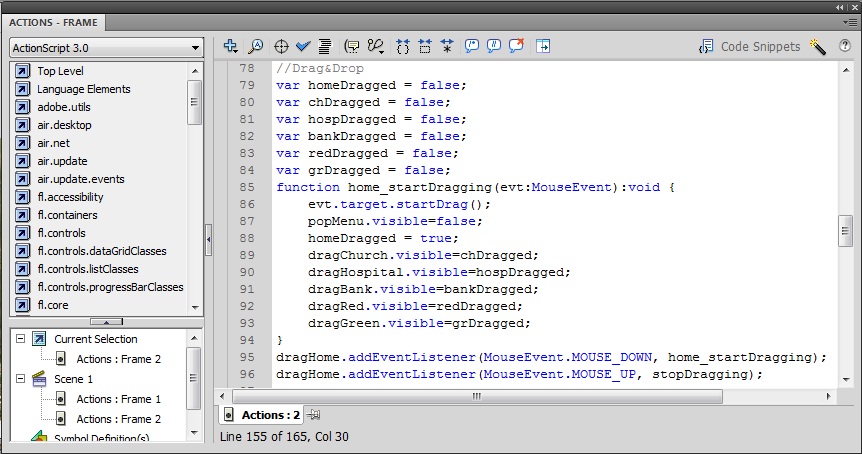Open fl.controls.listClasses package
Viewport: 862px width, 454px height.
(87, 269)
